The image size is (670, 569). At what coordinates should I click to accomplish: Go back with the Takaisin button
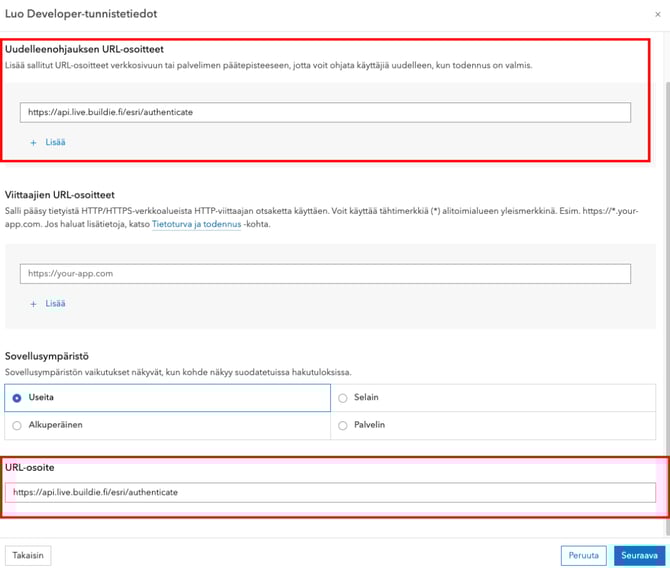[28, 555]
